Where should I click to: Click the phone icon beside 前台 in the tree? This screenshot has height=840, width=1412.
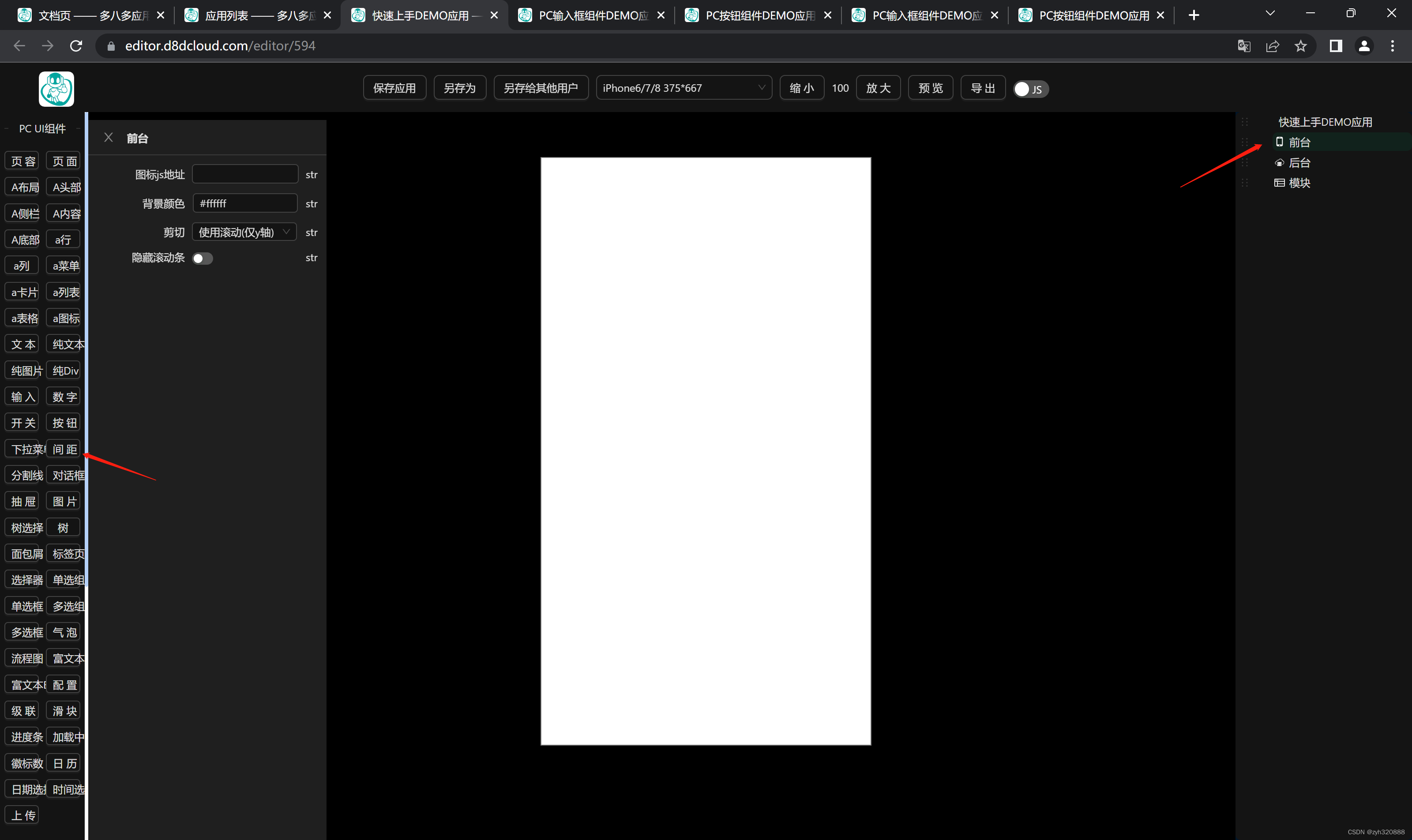coord(1280,142)
